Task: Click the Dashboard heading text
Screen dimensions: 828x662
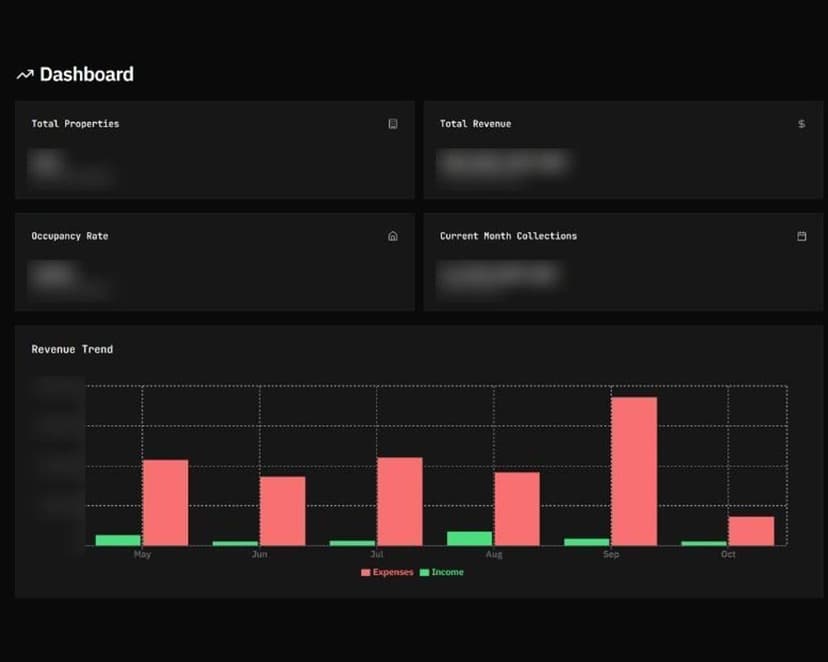Action: point(87,74)
